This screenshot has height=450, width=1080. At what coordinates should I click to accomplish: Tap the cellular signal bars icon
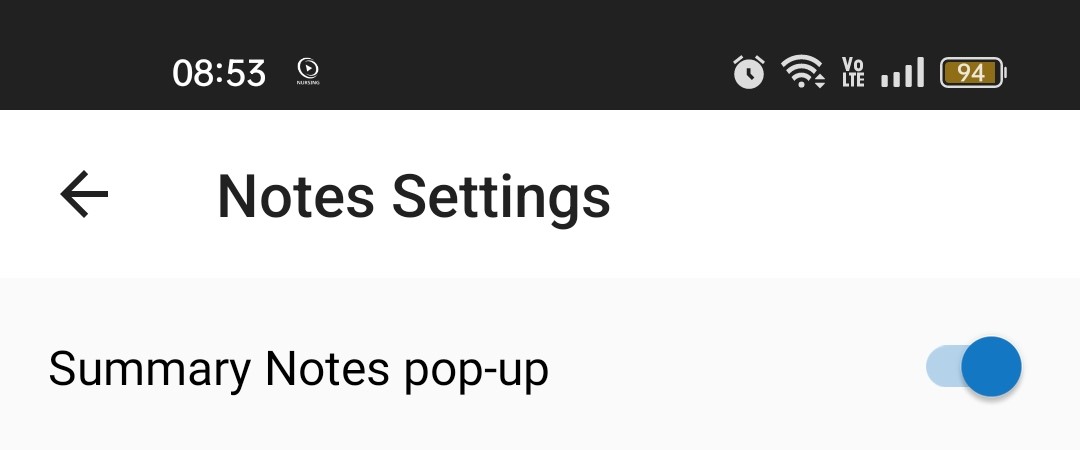point(902,72)
